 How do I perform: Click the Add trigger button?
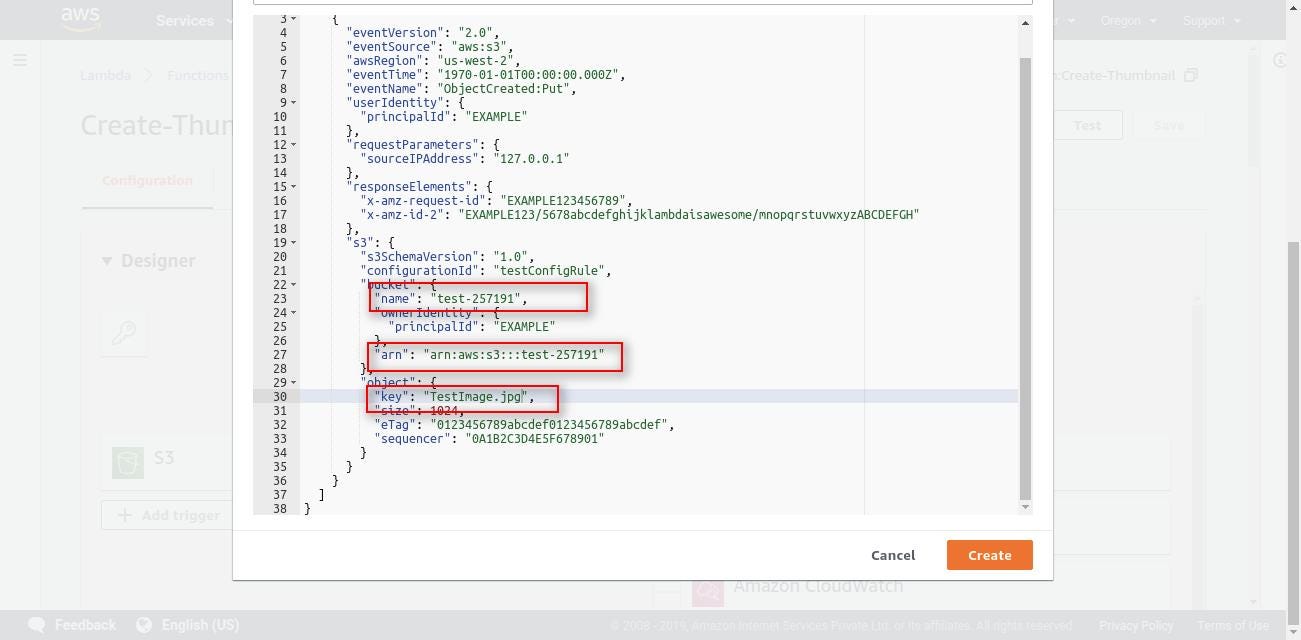point(168,515)
